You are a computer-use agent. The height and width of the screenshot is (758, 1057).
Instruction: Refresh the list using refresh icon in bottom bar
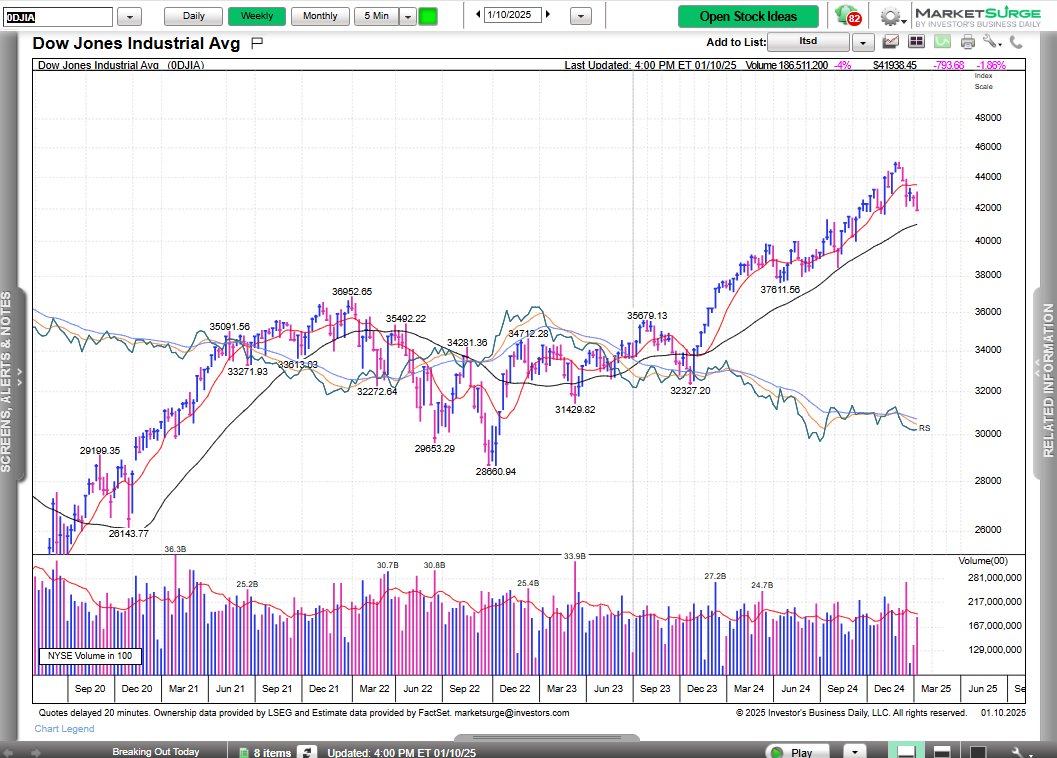(307, 752)
